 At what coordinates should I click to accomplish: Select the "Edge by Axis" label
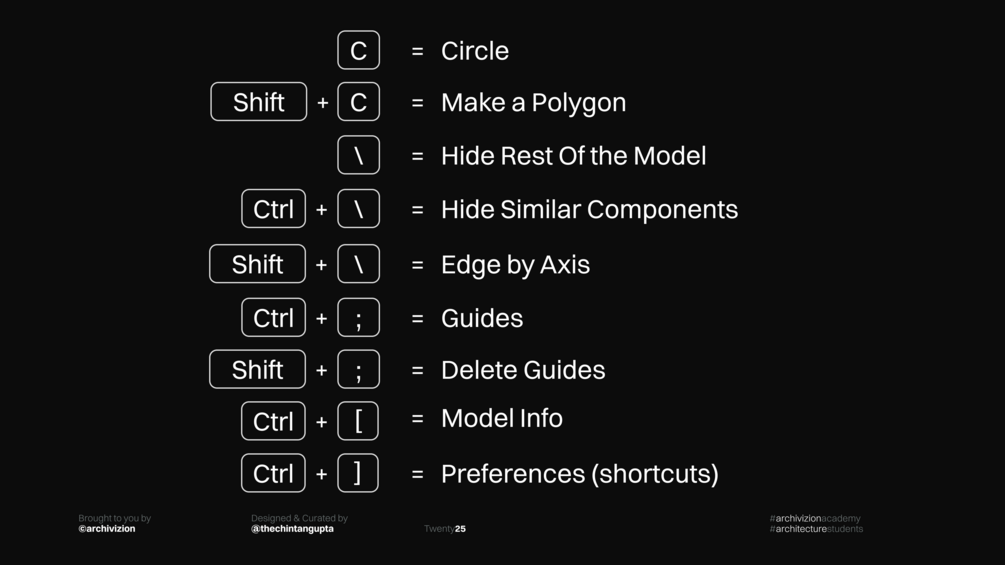click(515, 264)
